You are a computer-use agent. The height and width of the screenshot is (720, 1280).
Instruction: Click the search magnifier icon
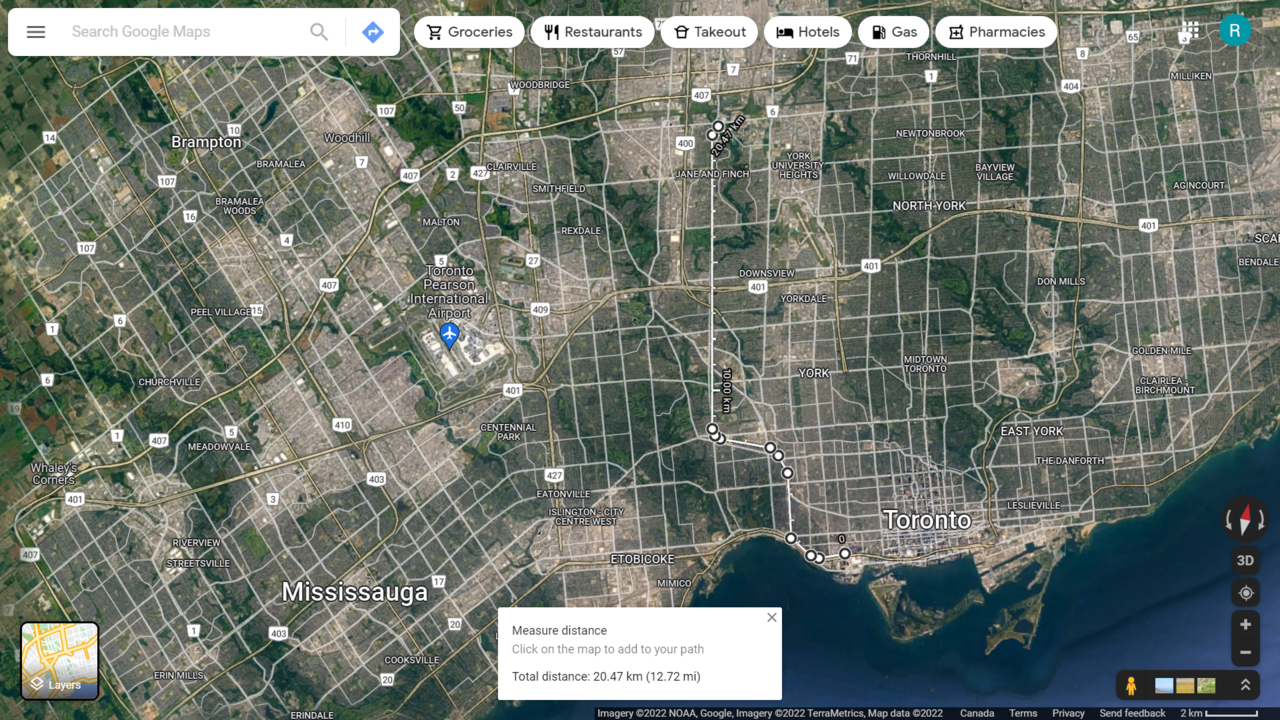point(319,32)
